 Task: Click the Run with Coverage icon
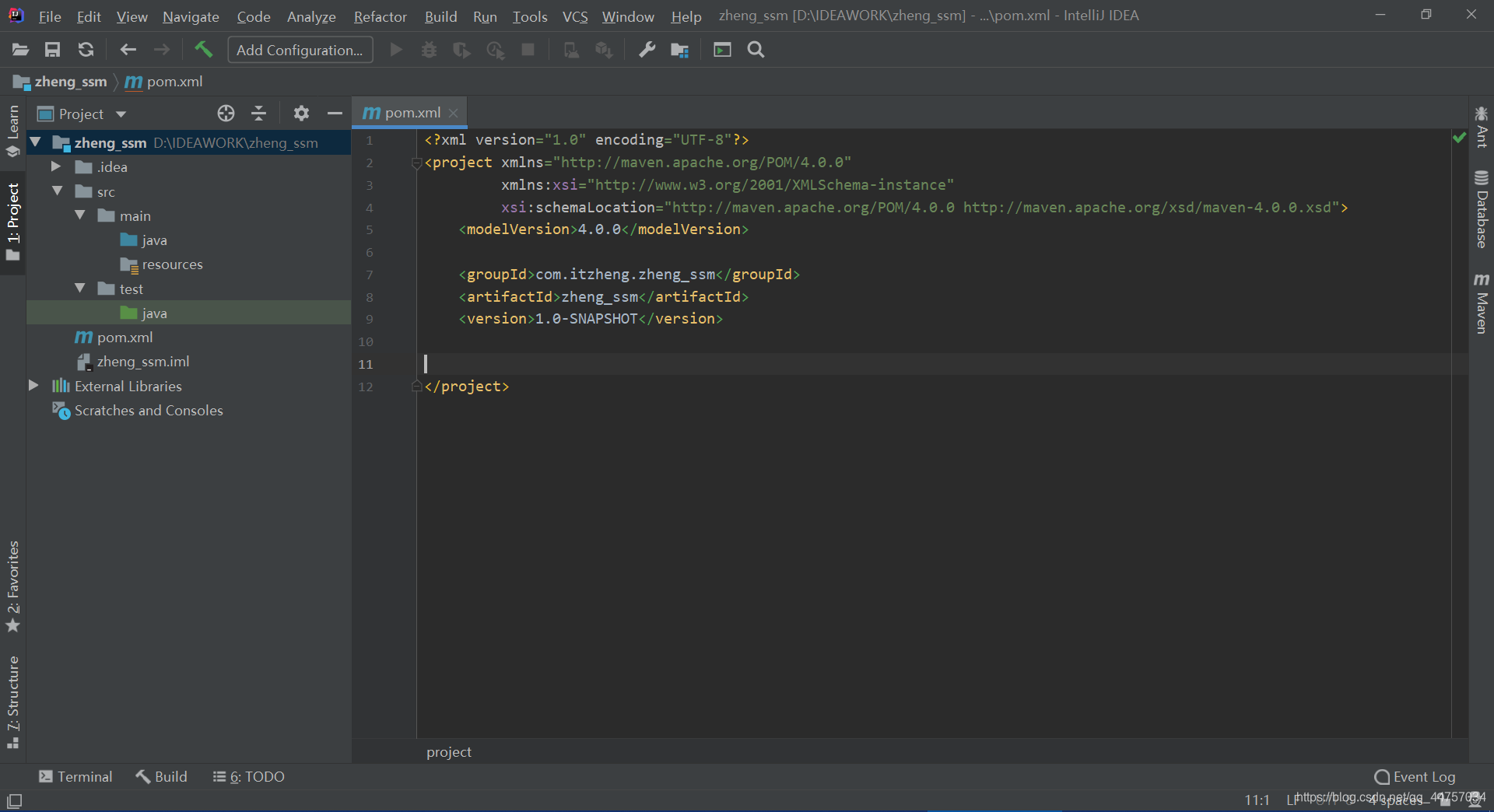coord(461,50)
